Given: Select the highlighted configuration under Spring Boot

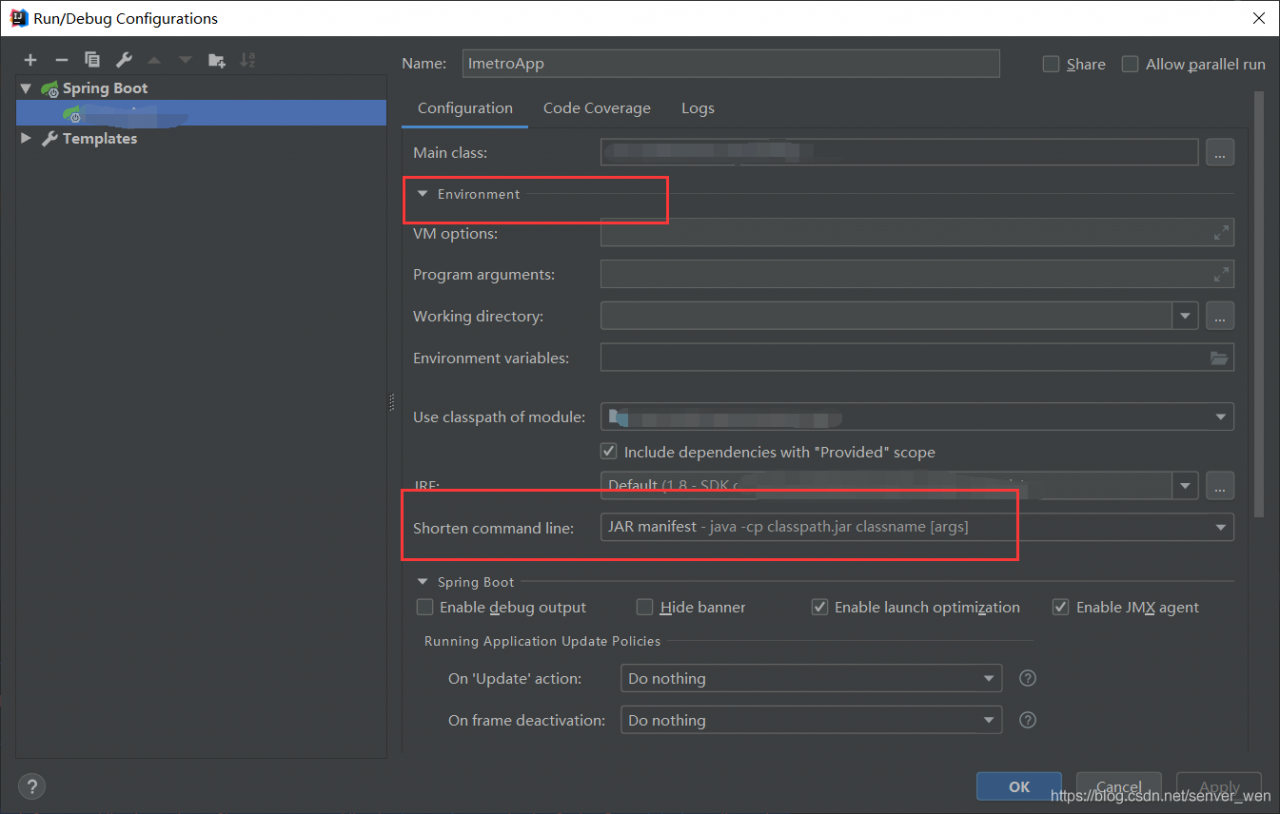Looking at the screenshot, I should (201, 114).
